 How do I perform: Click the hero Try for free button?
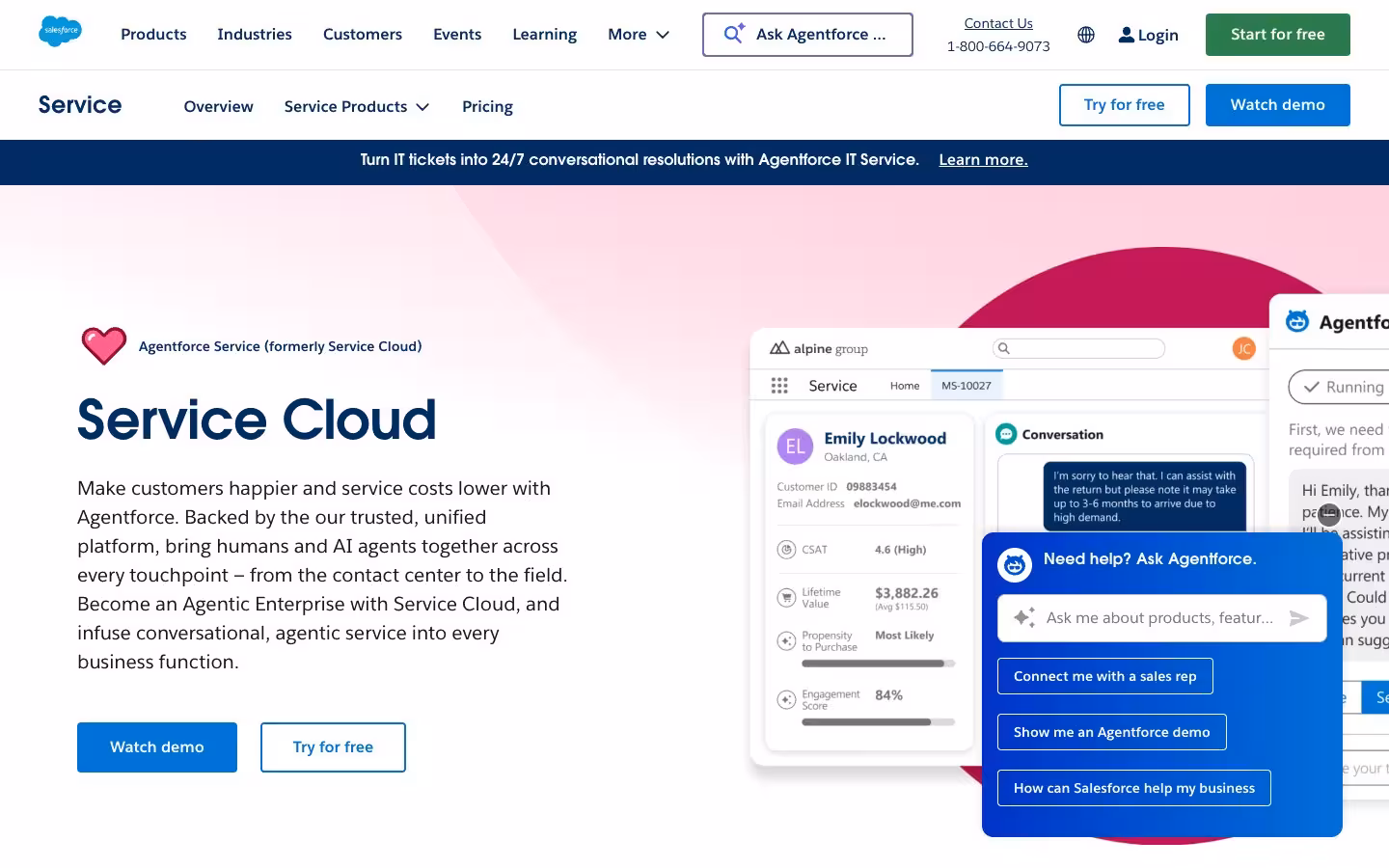(333, 747)
